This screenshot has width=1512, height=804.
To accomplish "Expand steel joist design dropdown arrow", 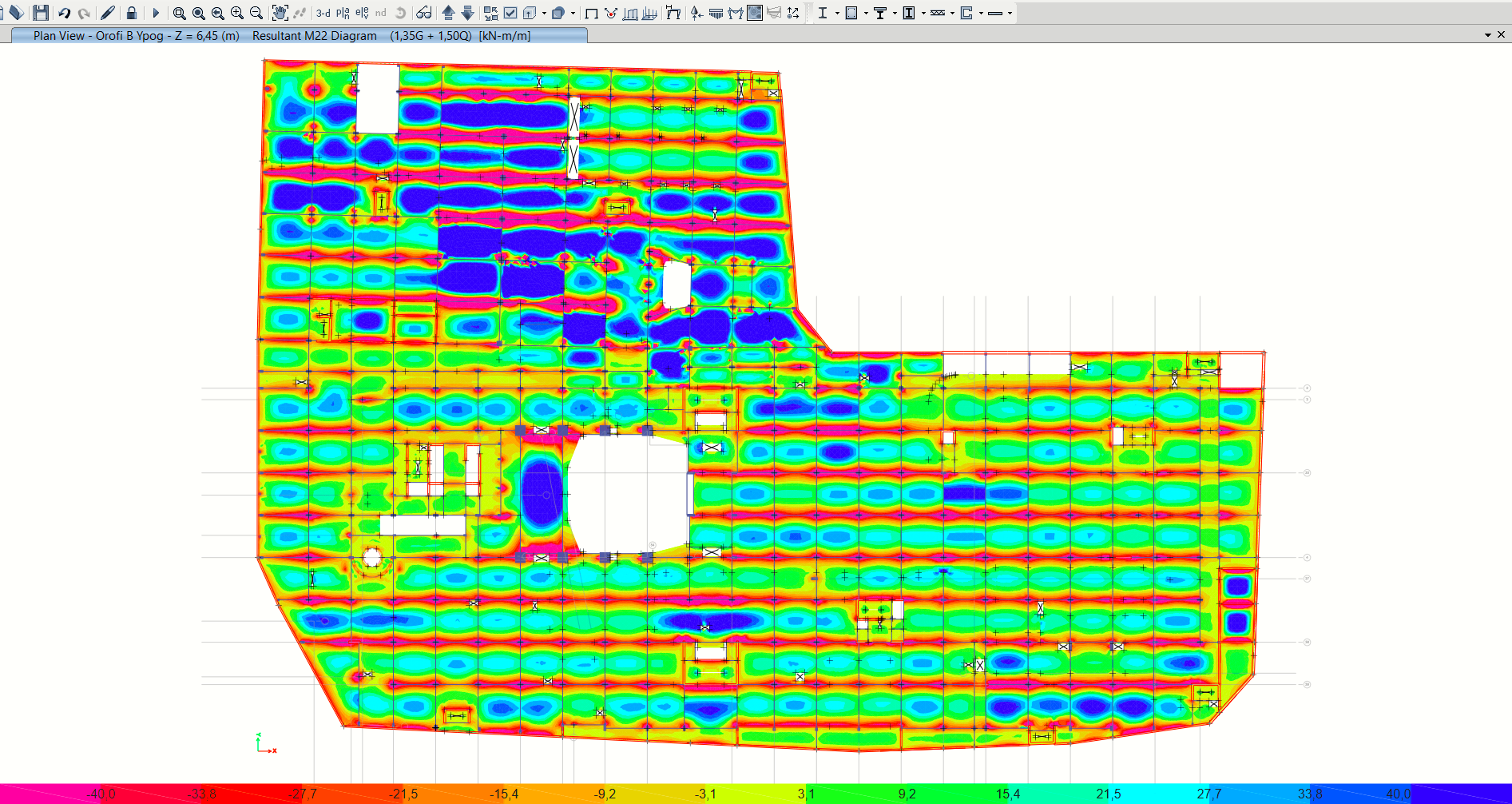I will 952,13.
